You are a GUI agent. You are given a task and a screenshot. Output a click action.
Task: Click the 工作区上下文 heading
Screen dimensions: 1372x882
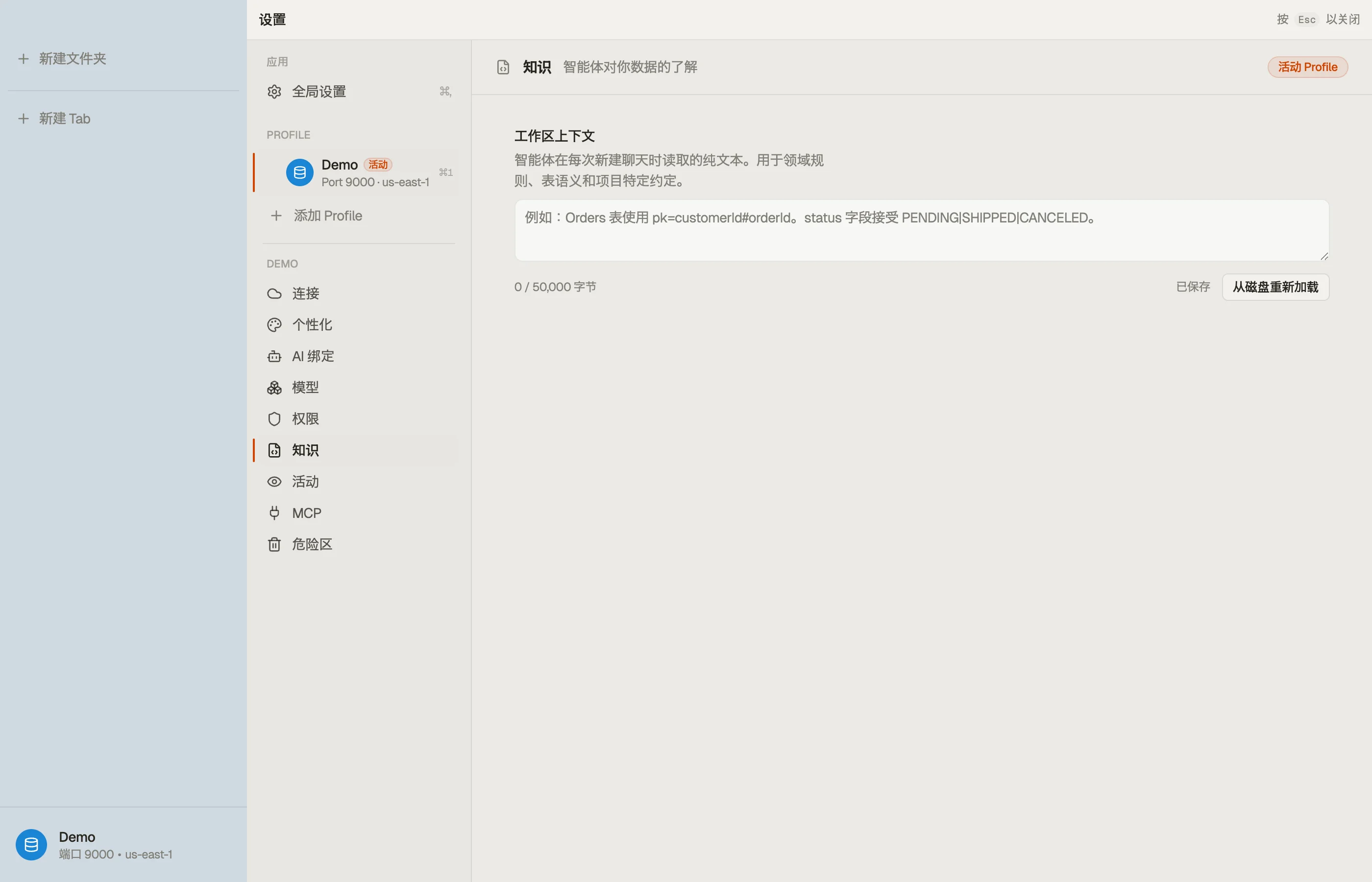click(x=554, y=136)
